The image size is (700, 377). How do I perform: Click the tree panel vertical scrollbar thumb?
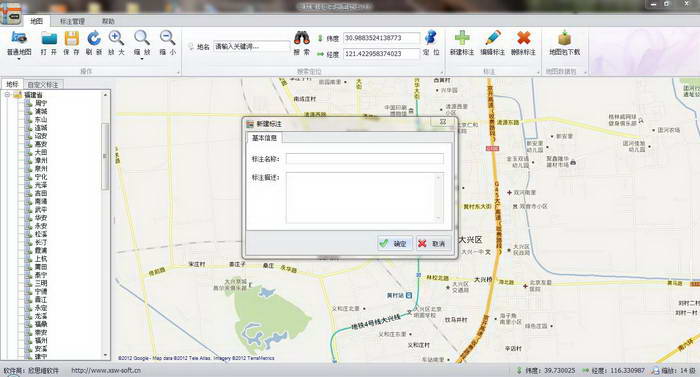click(x=105, y=156)
